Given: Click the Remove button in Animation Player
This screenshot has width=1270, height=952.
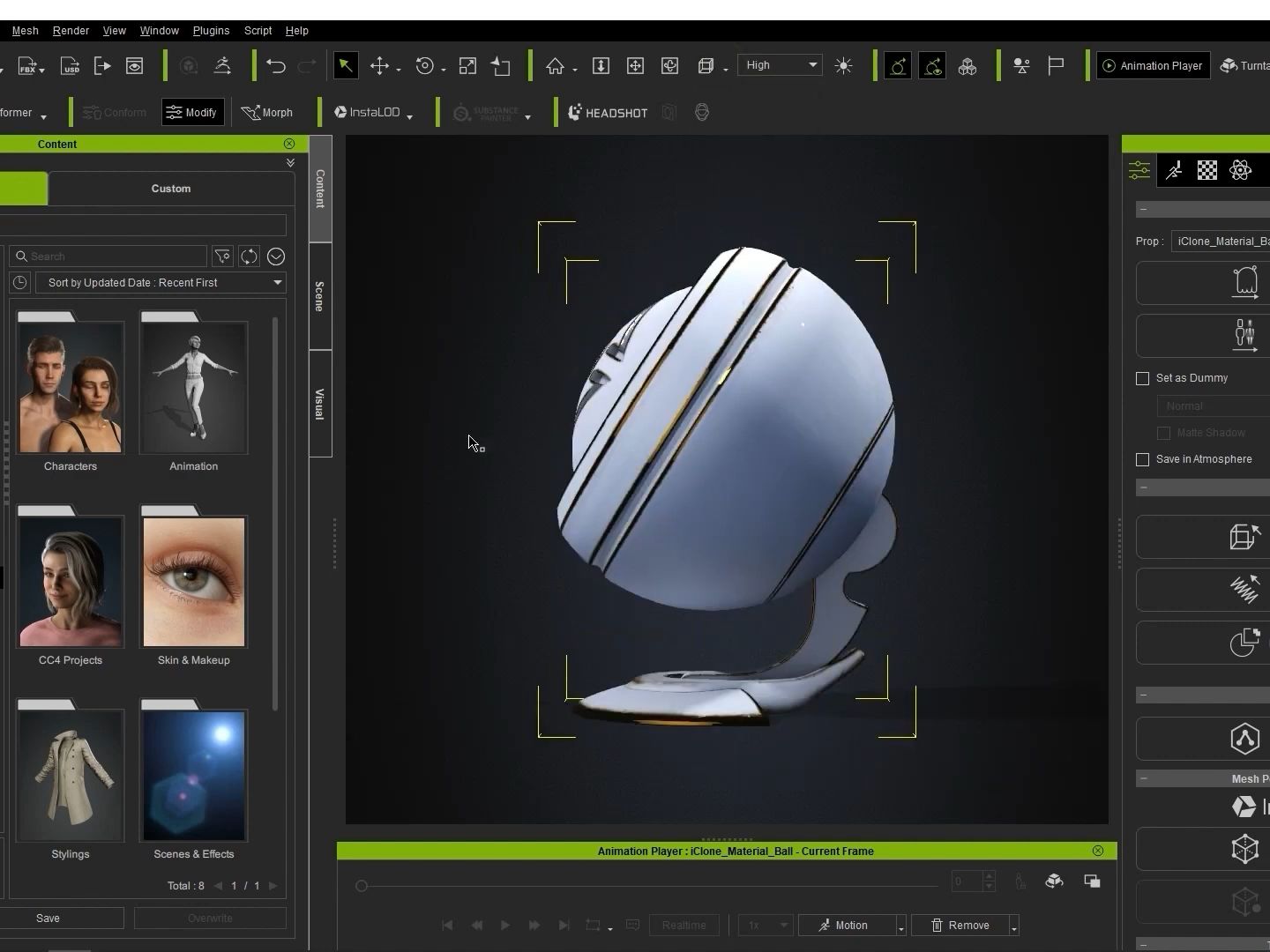Looking at the screenshot, I should pos(960,926).
